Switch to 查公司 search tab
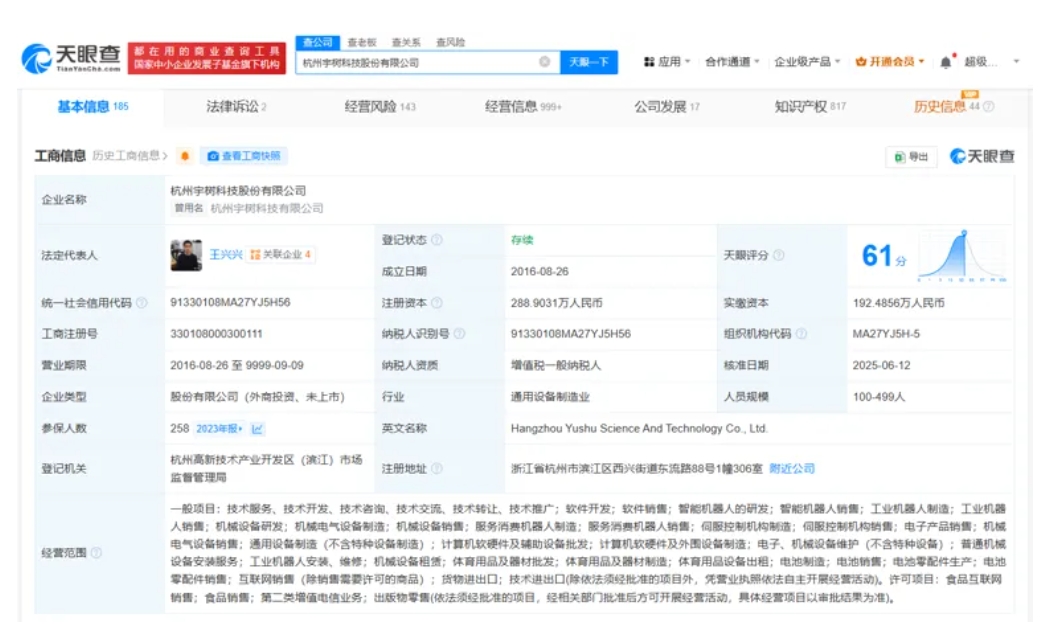The height and width of the screenshot is (642, 1048). (317, 42)
